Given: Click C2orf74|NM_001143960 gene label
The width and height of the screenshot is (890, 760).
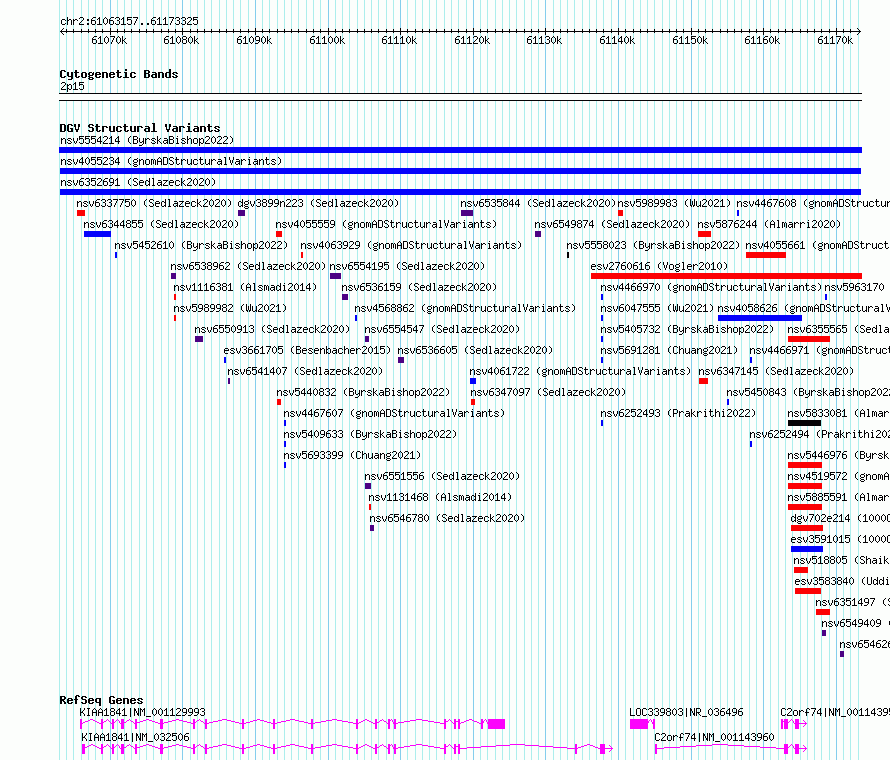Looking at the screenshot, I should 714,737.
